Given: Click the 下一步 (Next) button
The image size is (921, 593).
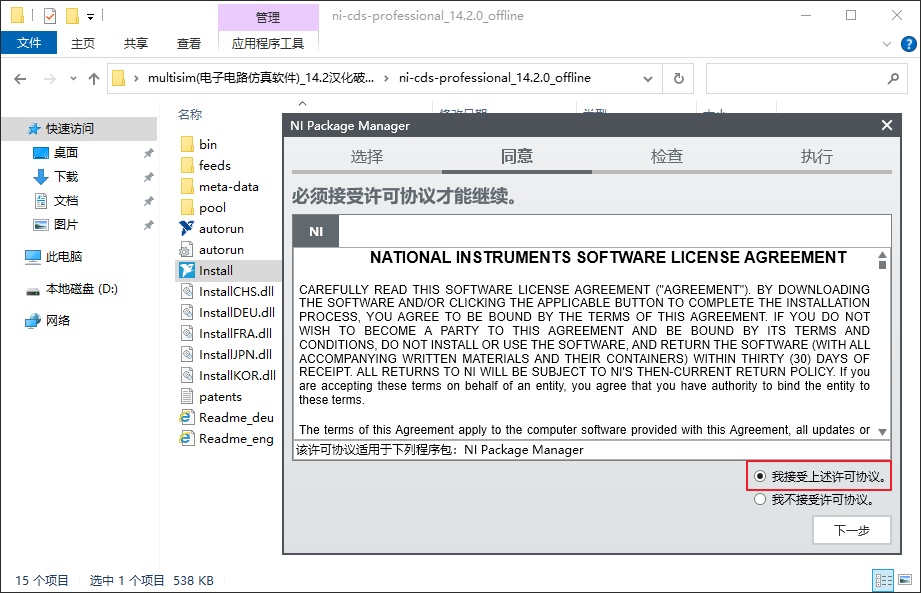Looking at the screenshot, I should coord(852,530).
